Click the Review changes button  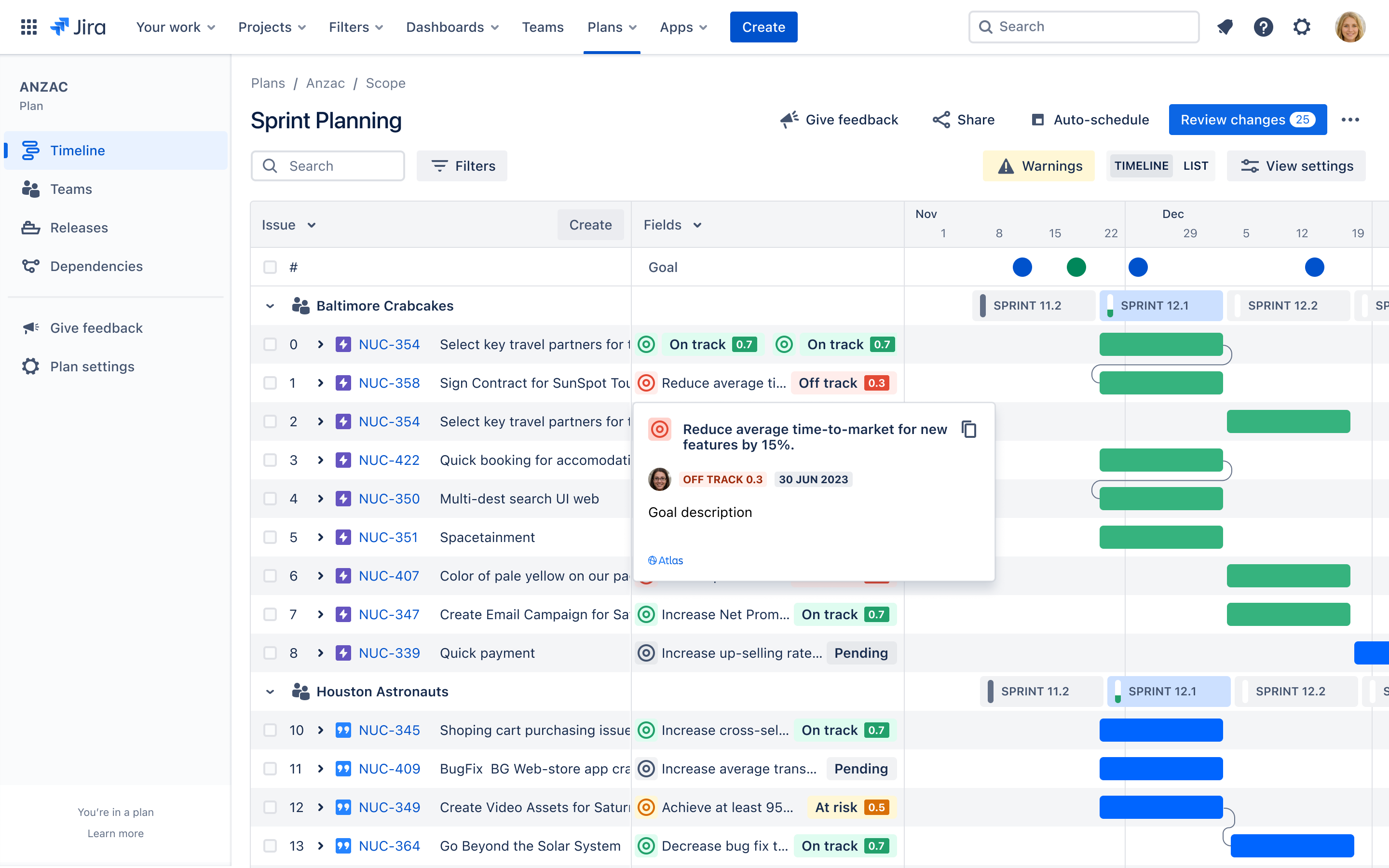[1247, 120]
